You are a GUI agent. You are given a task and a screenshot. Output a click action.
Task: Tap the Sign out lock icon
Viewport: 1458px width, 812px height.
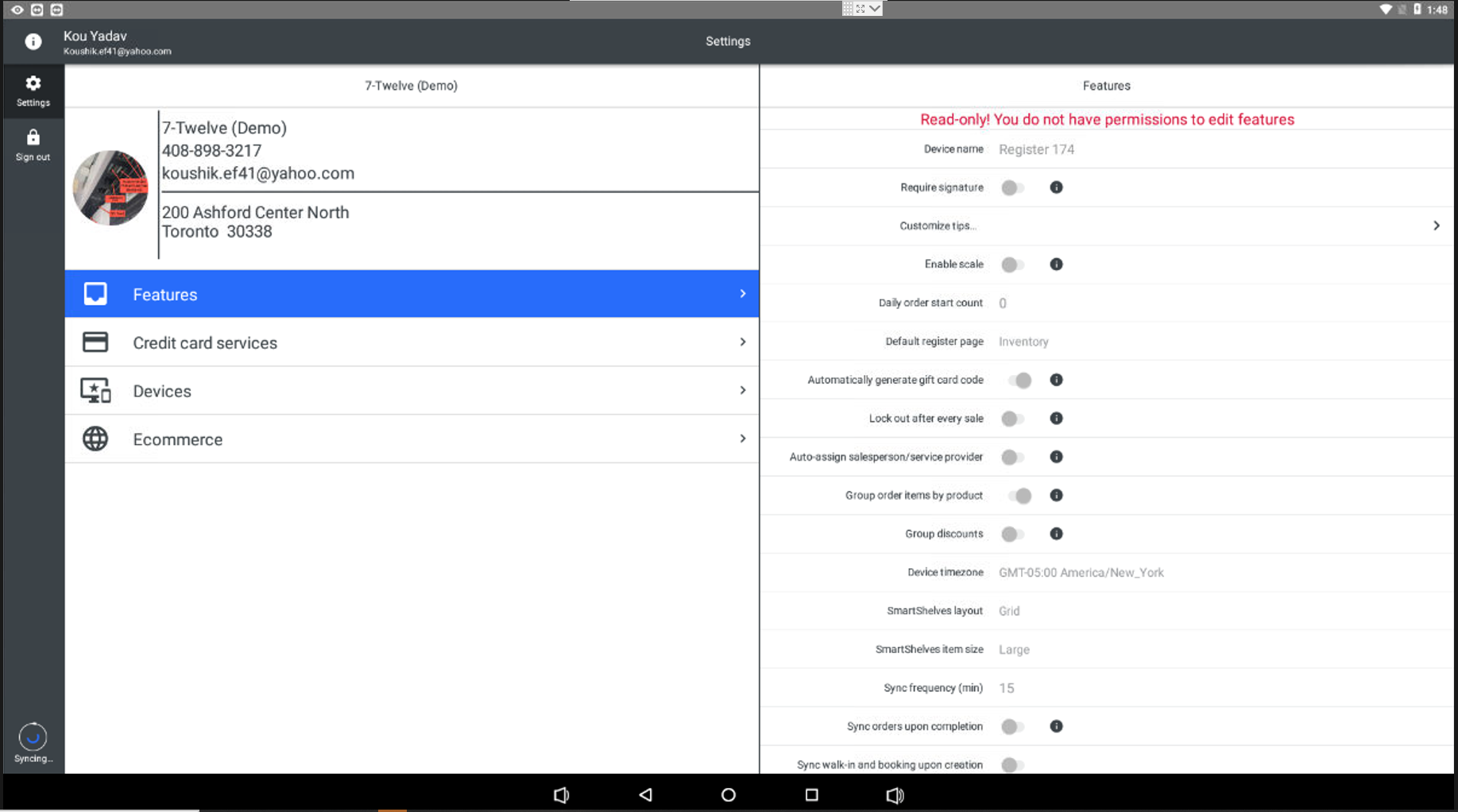pyautogui.click(x=33, y=137)
